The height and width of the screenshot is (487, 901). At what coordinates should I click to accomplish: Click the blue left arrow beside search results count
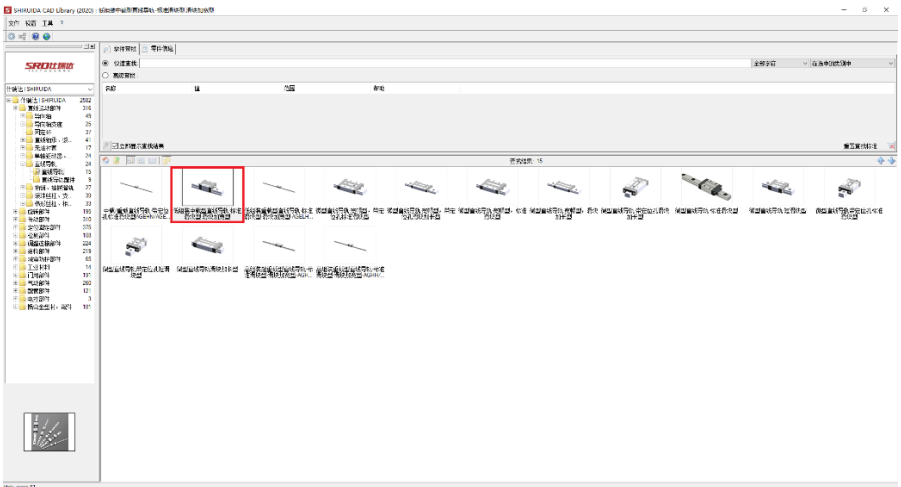[x=880, y=160]
